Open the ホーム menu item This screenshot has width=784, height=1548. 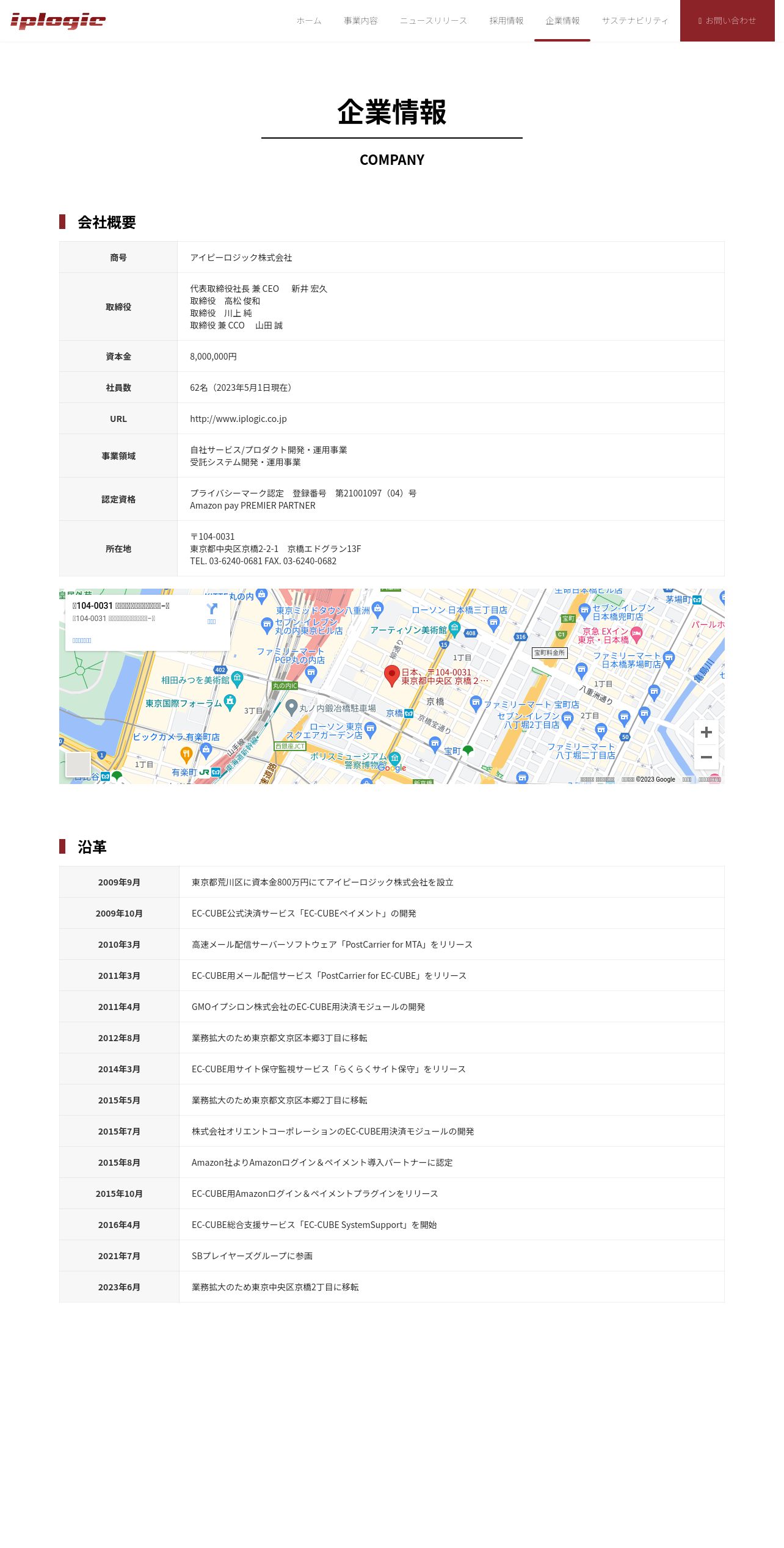click(309, 21)
